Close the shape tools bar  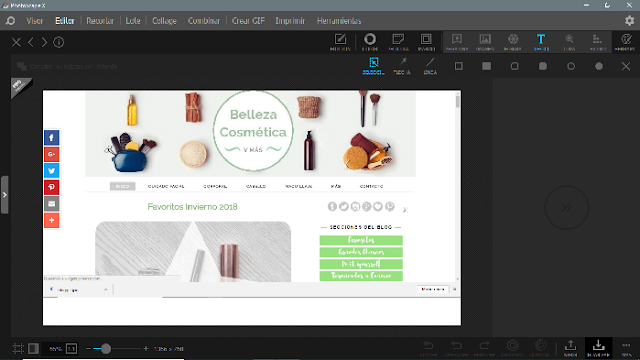(x=626, y=66)
